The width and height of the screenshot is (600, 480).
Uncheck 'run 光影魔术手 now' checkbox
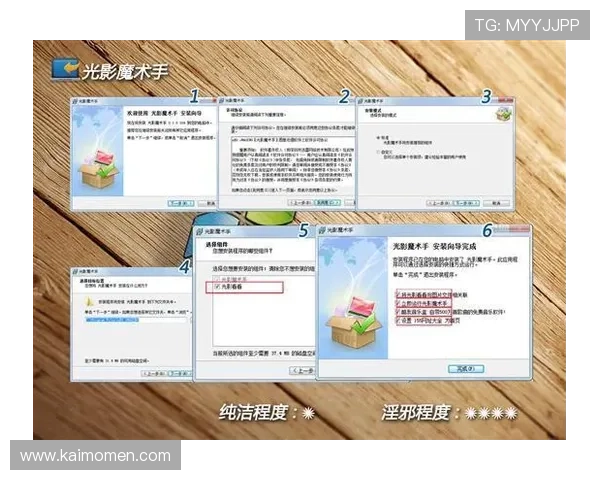(399, 303)
